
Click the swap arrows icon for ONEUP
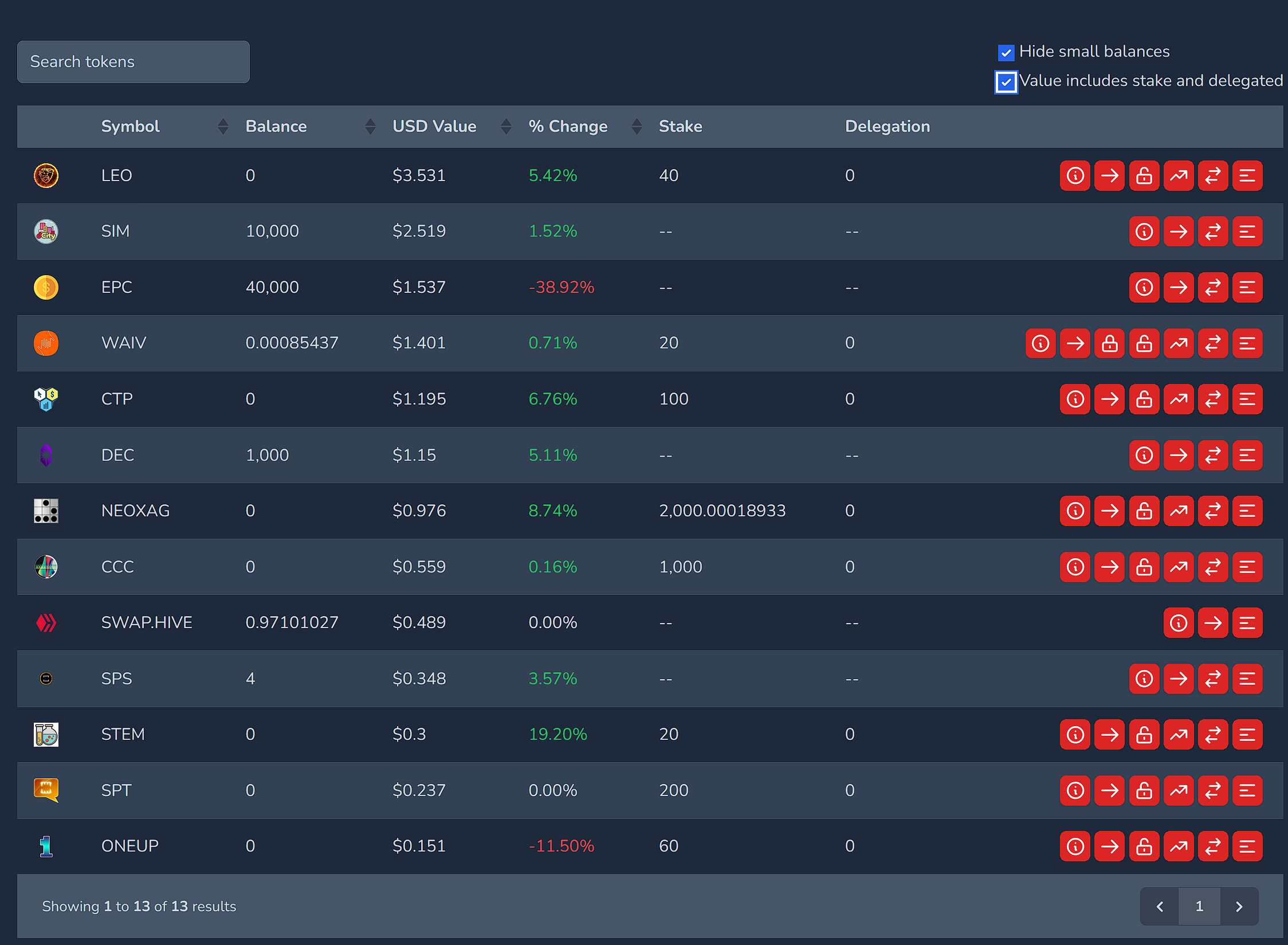click(x=1213, y=846)
